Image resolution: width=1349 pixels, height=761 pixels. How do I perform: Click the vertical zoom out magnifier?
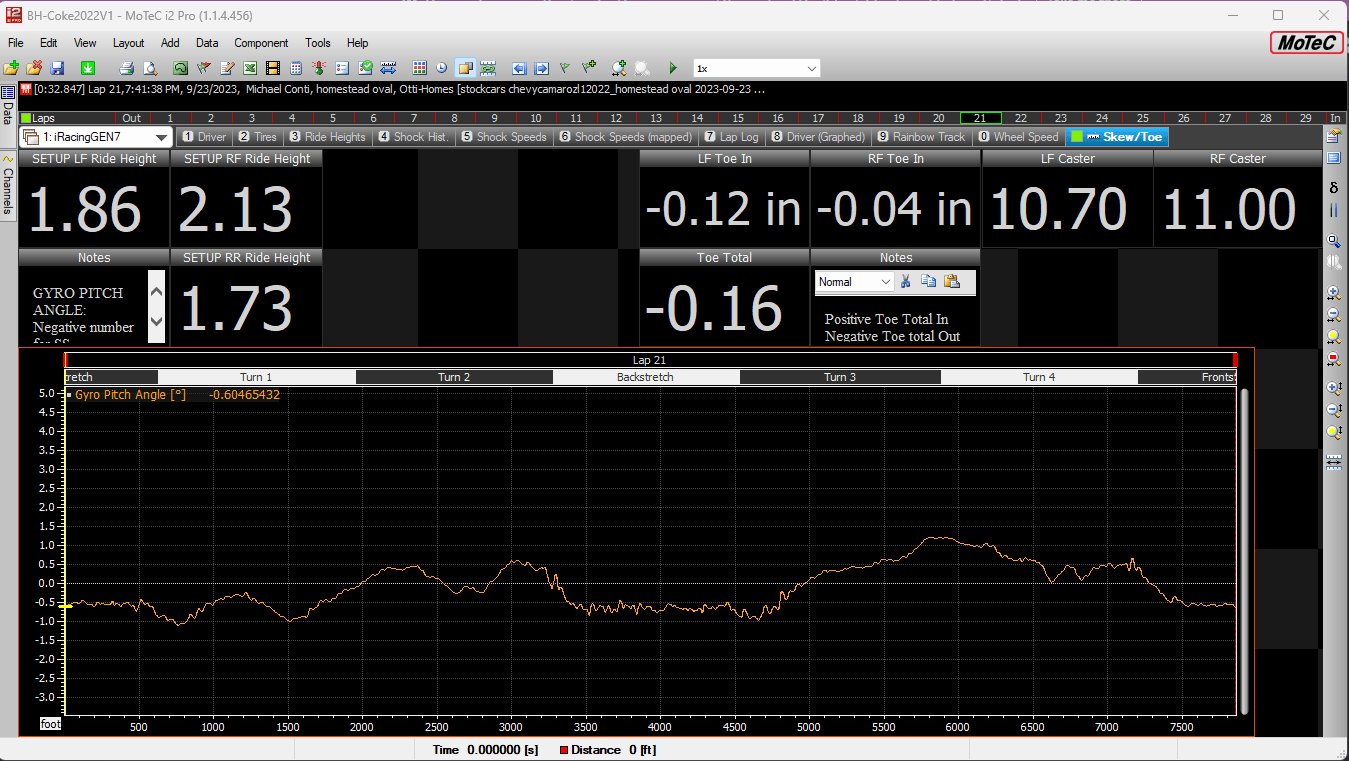coord(1333,409)
